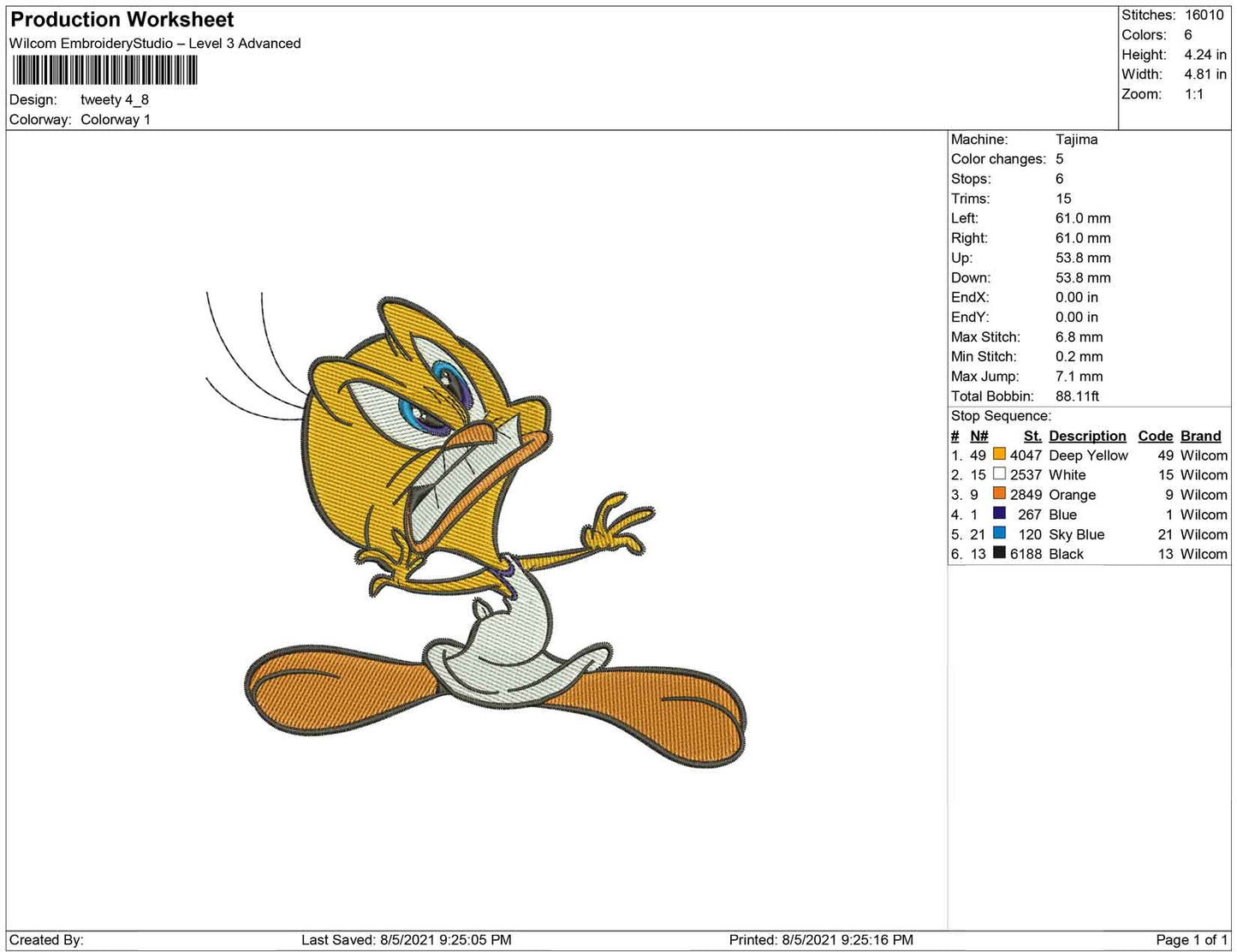Screen dimensions: 1237x952
Task: Select the height value '4.24 in'
Action: (1205, 55)
